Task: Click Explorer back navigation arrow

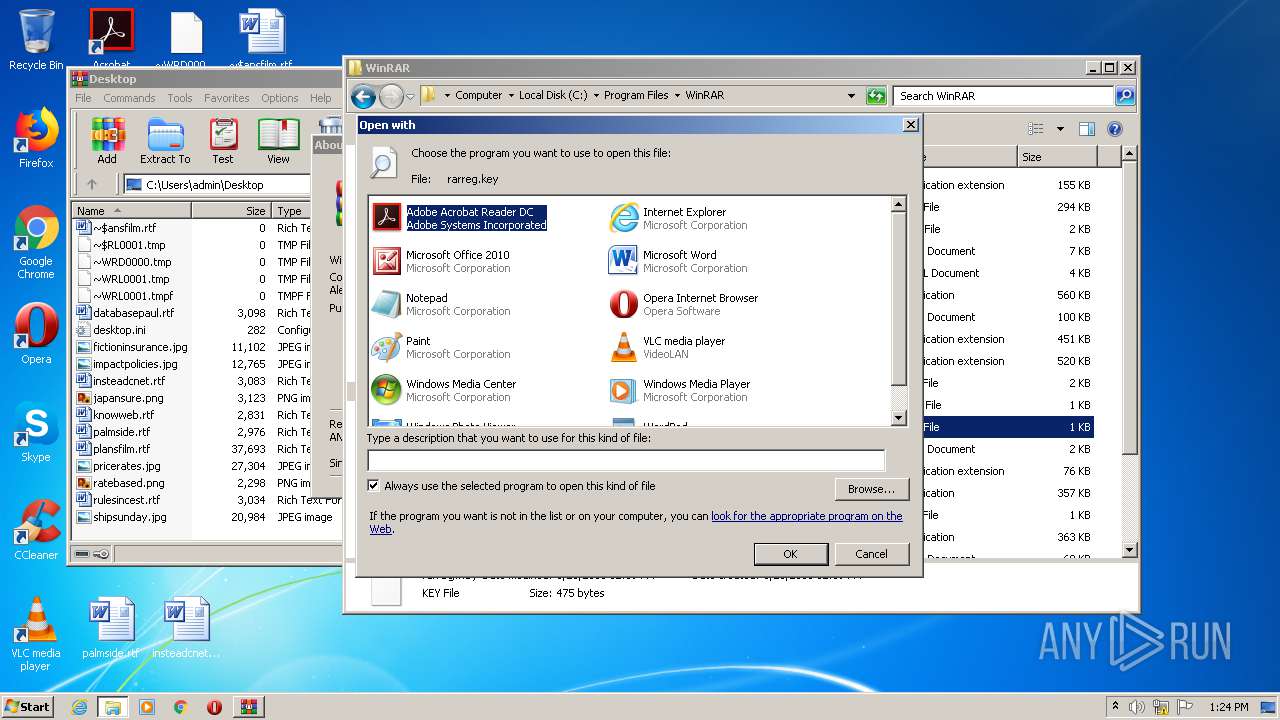Action: [x=363, y=96]
